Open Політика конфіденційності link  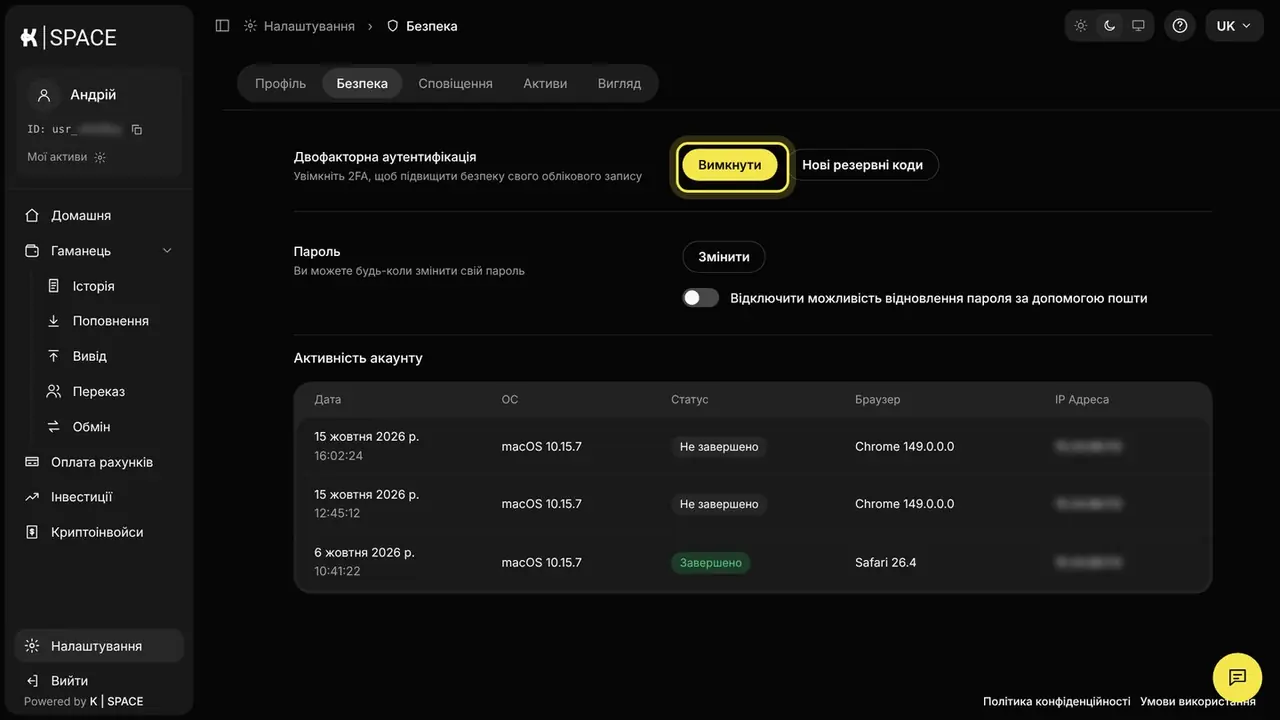(1056, 702)
